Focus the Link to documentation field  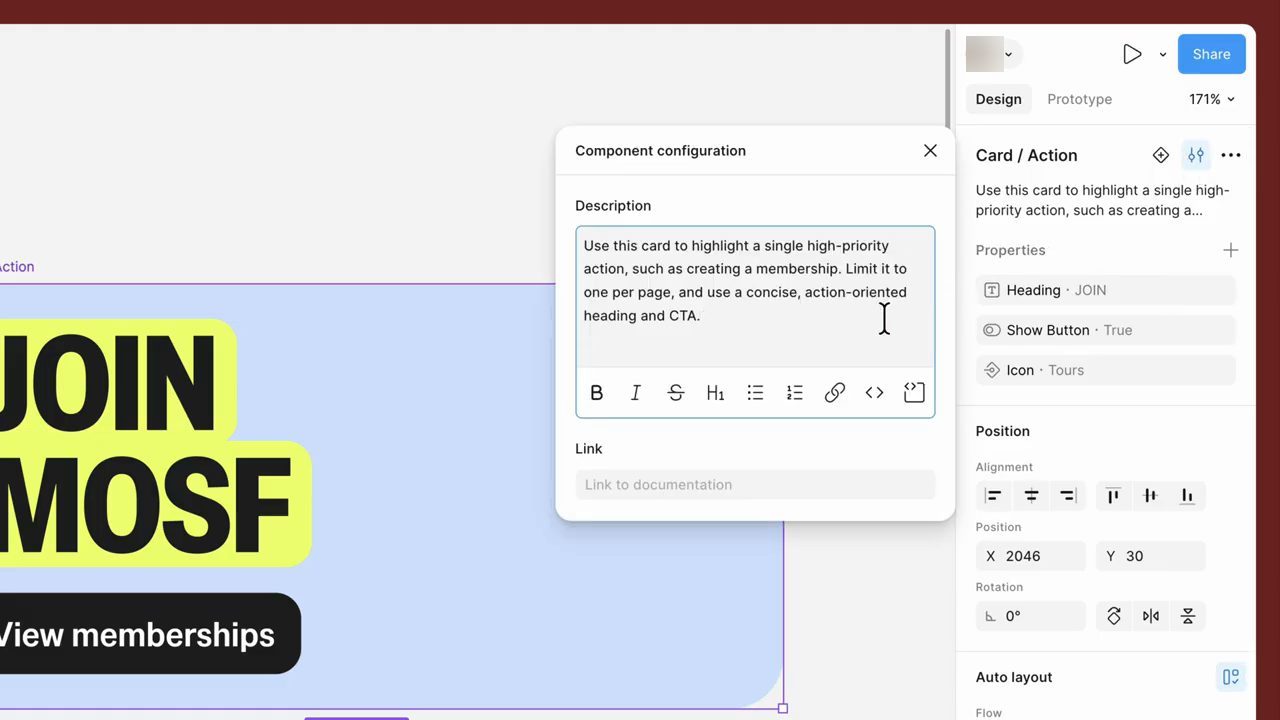[x=755, y=485]
